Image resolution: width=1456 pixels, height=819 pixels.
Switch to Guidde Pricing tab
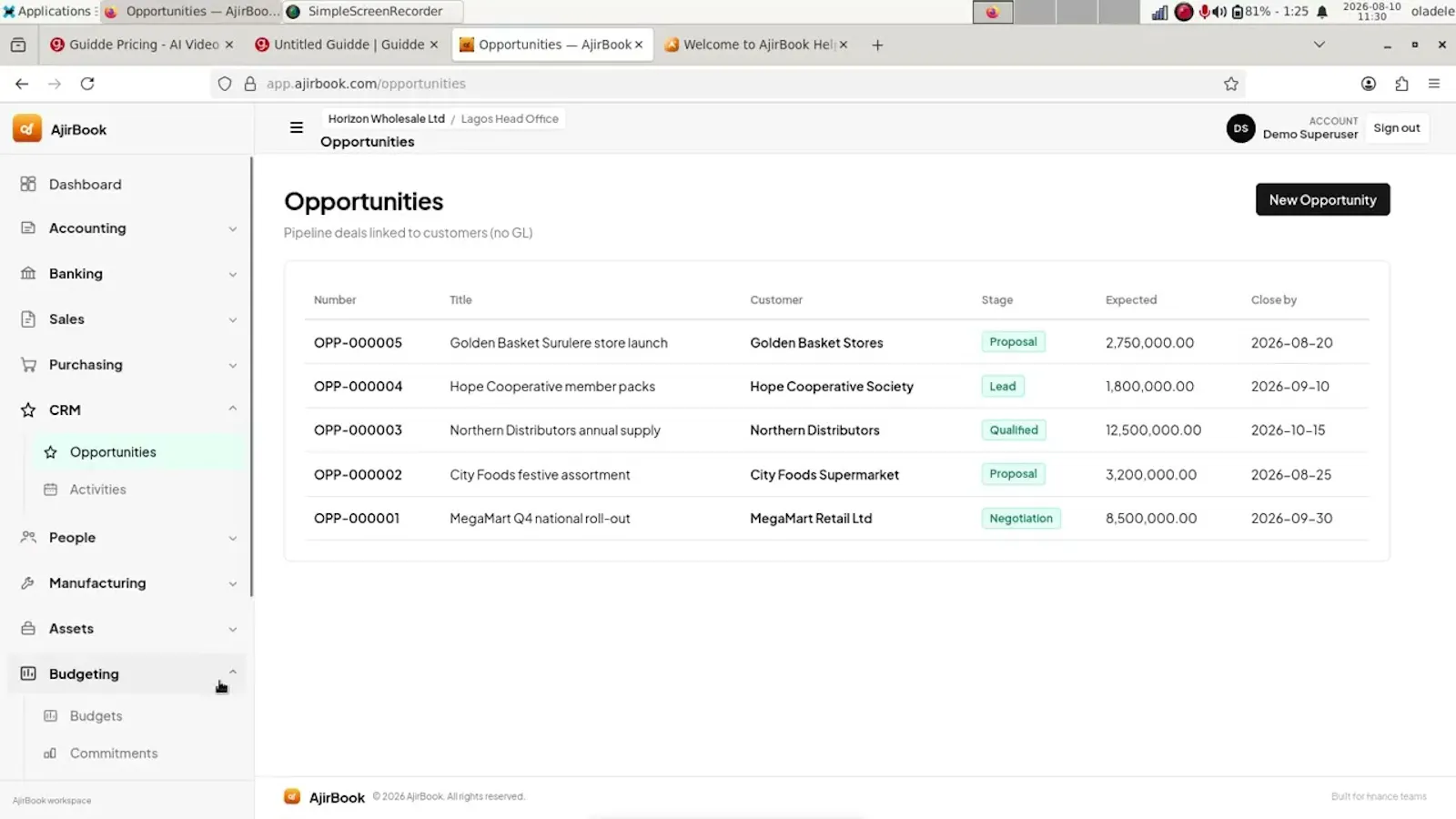pyautogui.click(x=142, y=45)
